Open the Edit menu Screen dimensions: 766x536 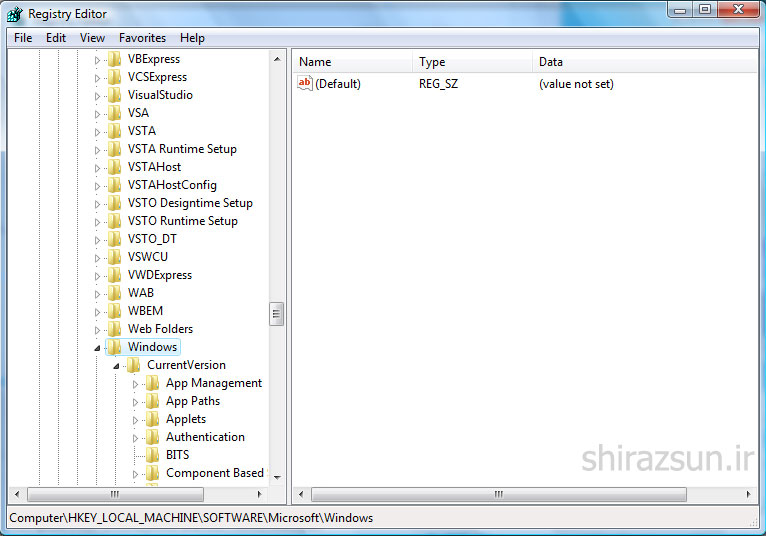pos(56,38)
